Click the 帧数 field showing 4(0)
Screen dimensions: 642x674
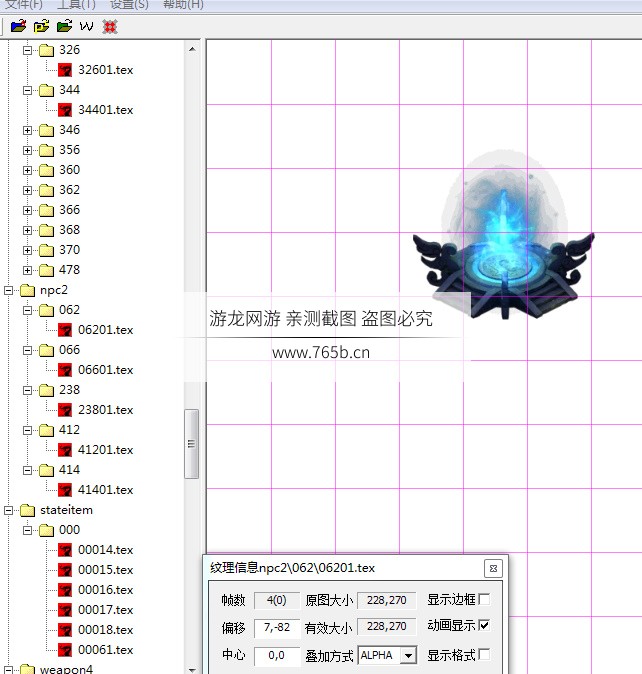[277, 600]
